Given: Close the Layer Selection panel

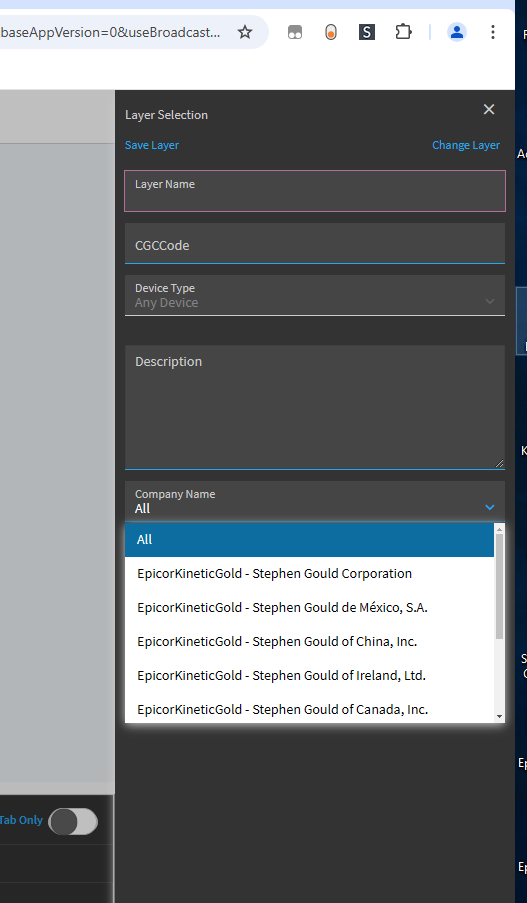Looking at the screenshot, I should (489, 109).
